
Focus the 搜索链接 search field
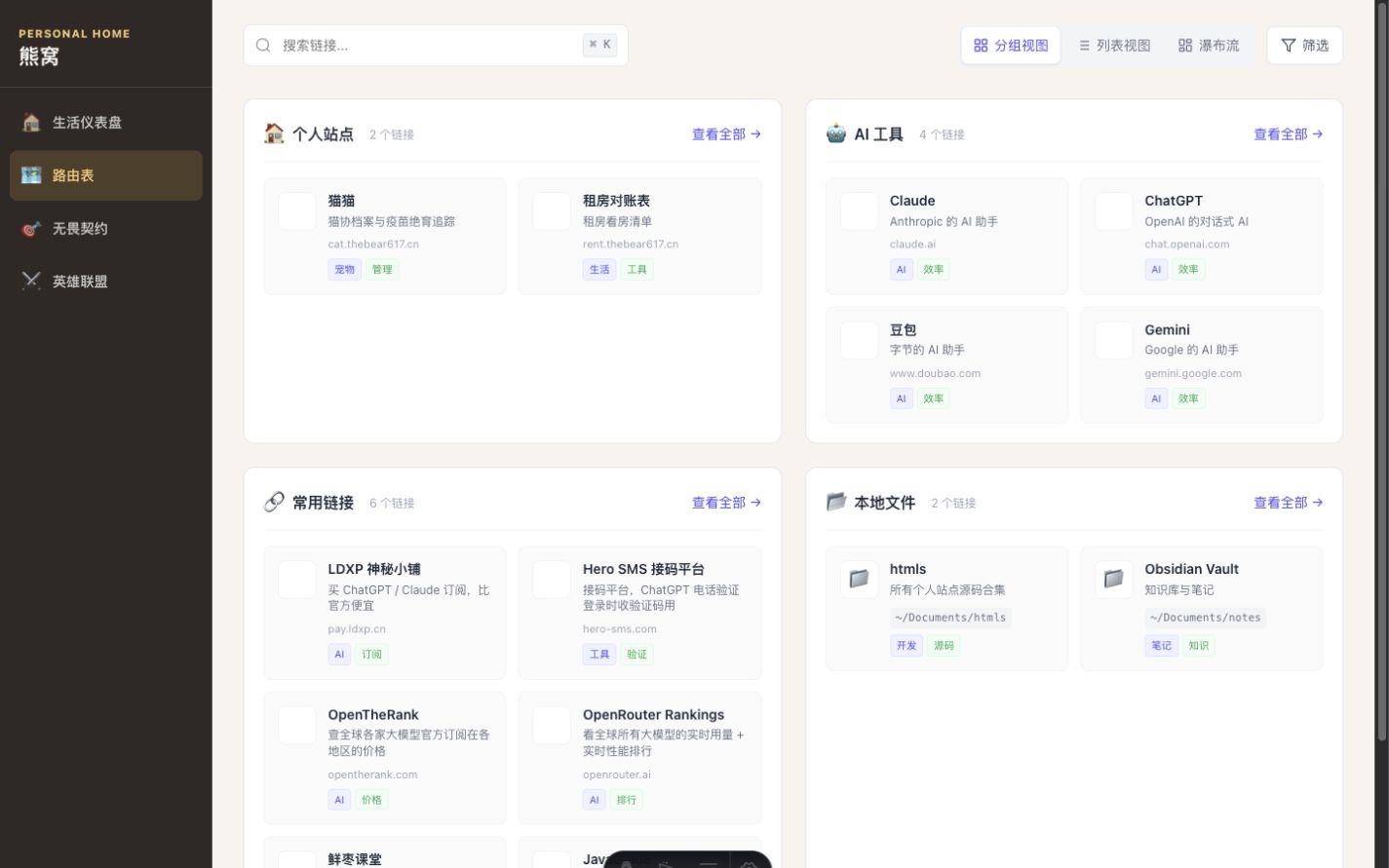click(436, 45)
